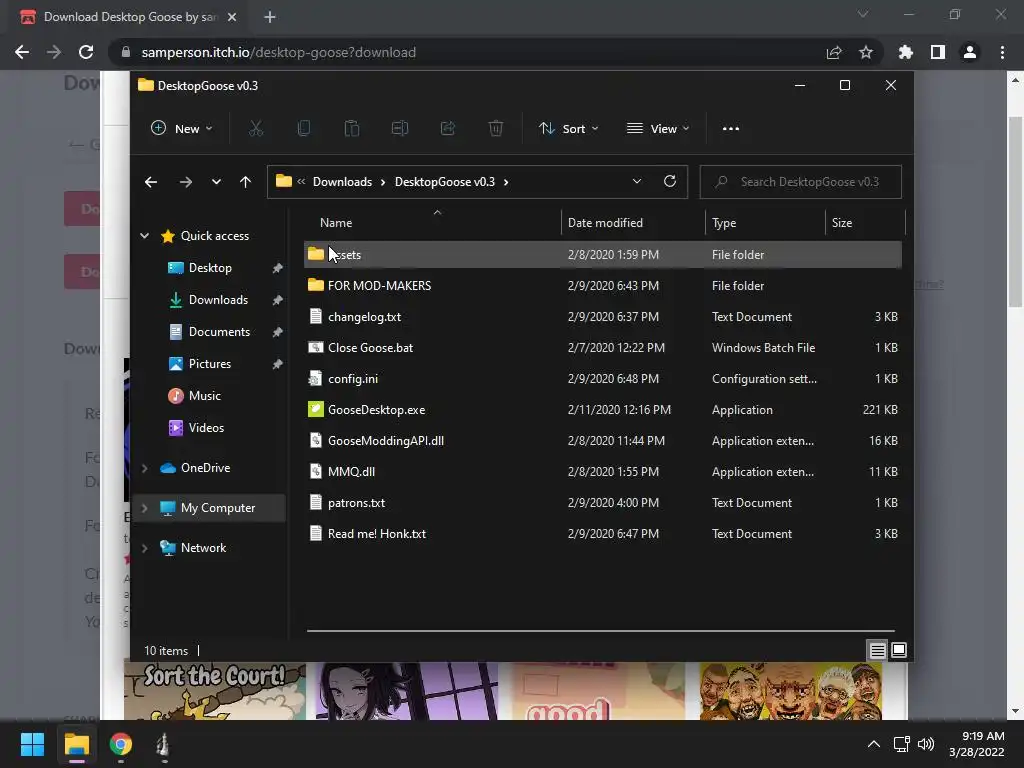The image size is (1024, 768).
Task: Expand the Network tree node
Action: tap(144, 548)
